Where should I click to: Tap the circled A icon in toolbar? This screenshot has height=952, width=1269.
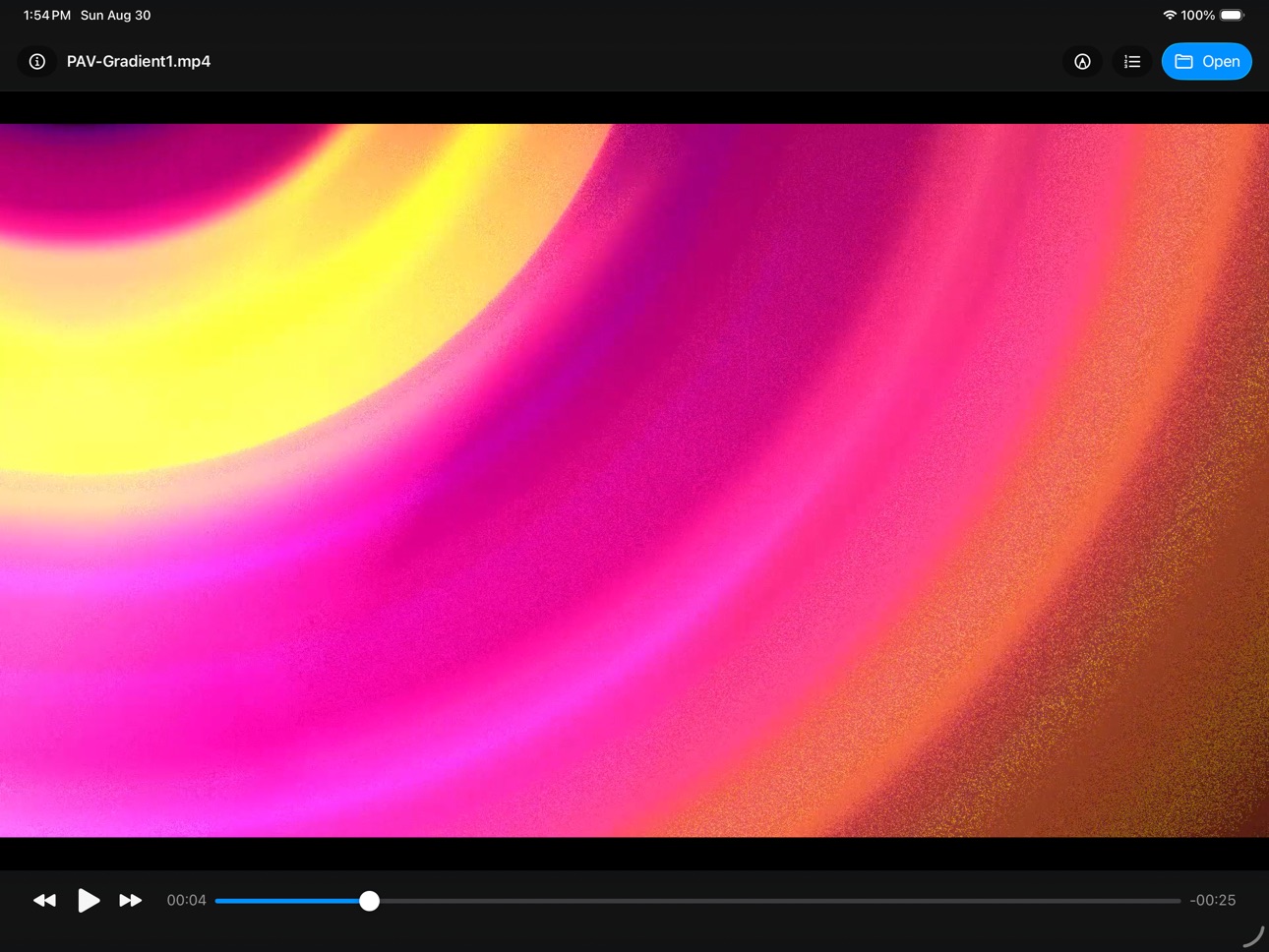pyautogui.click(x=1082, y=61)
